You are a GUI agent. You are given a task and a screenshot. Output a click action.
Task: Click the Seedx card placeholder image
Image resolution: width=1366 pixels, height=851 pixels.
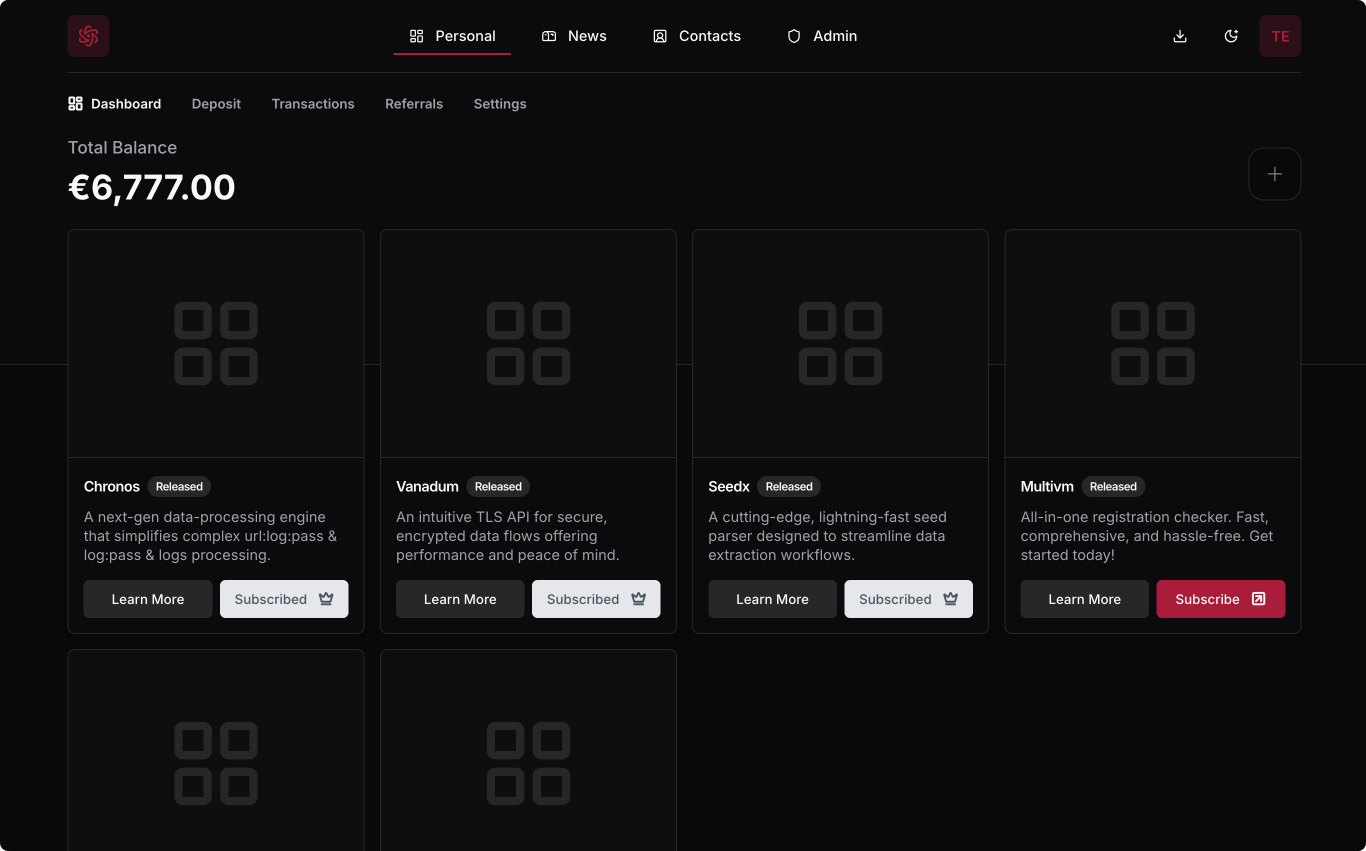tap(840, 344)
